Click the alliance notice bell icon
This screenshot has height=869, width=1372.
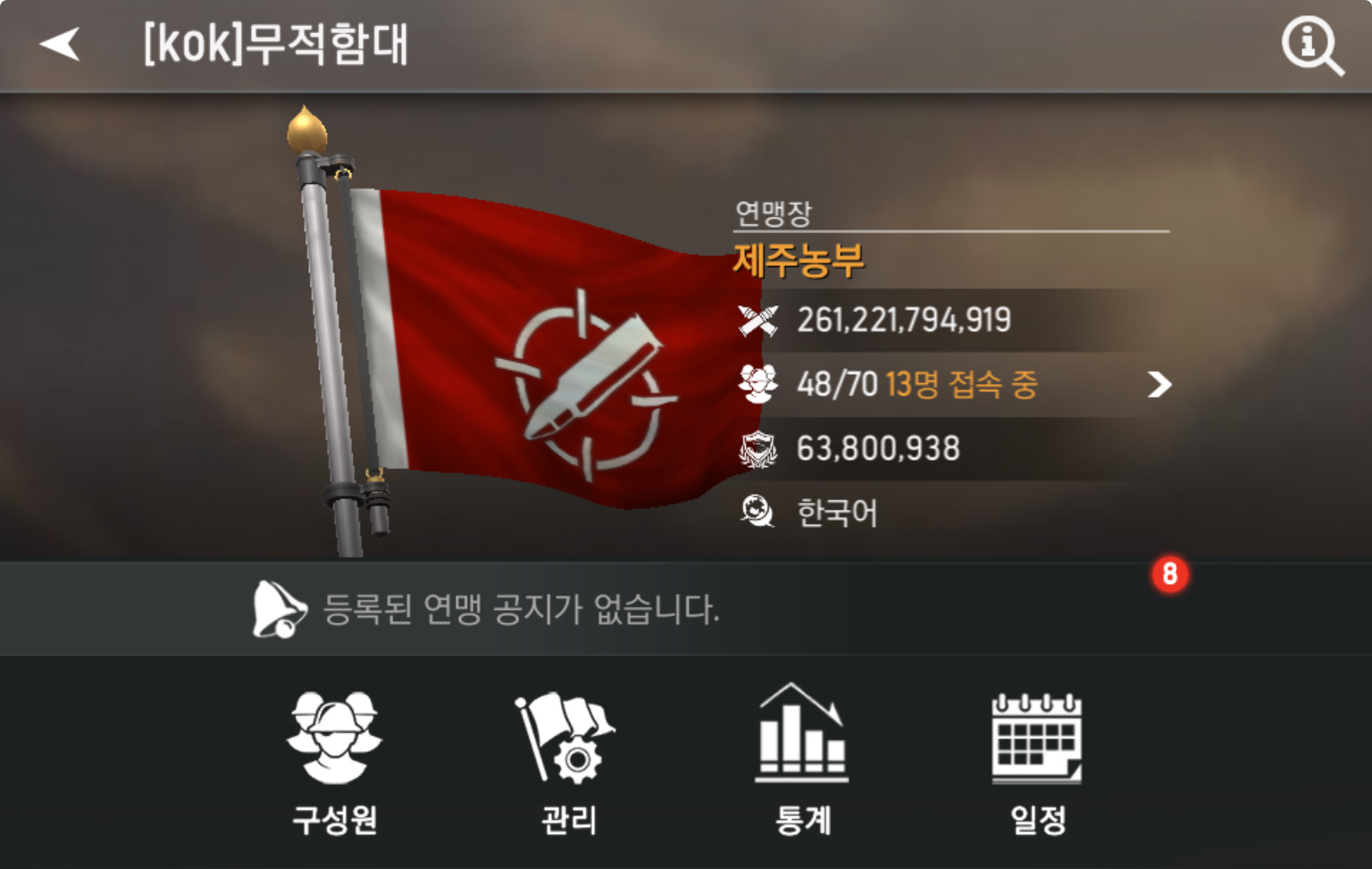coord(279,609)
